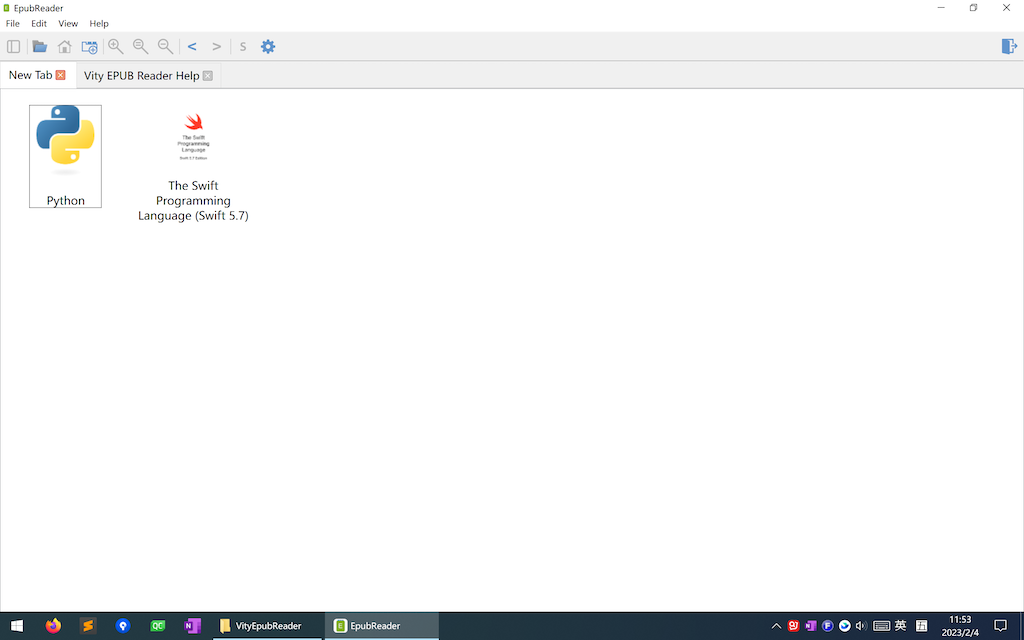Navigate back using the left arrow
The image size is (1024, 640).
[x=191, y=46]
